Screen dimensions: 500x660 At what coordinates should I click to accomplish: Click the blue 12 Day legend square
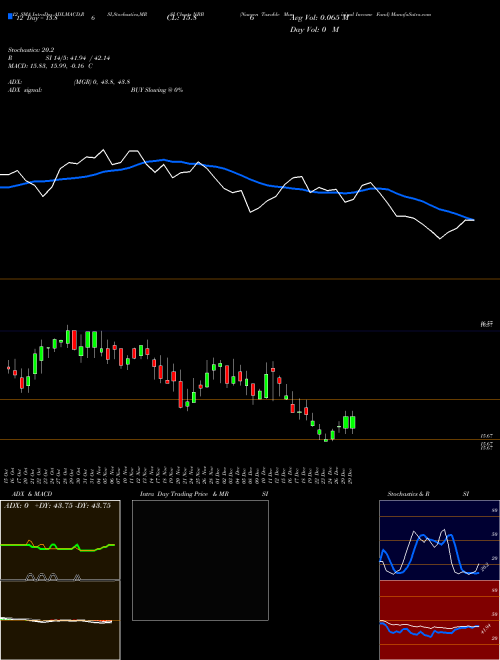[x=10, y=16]
